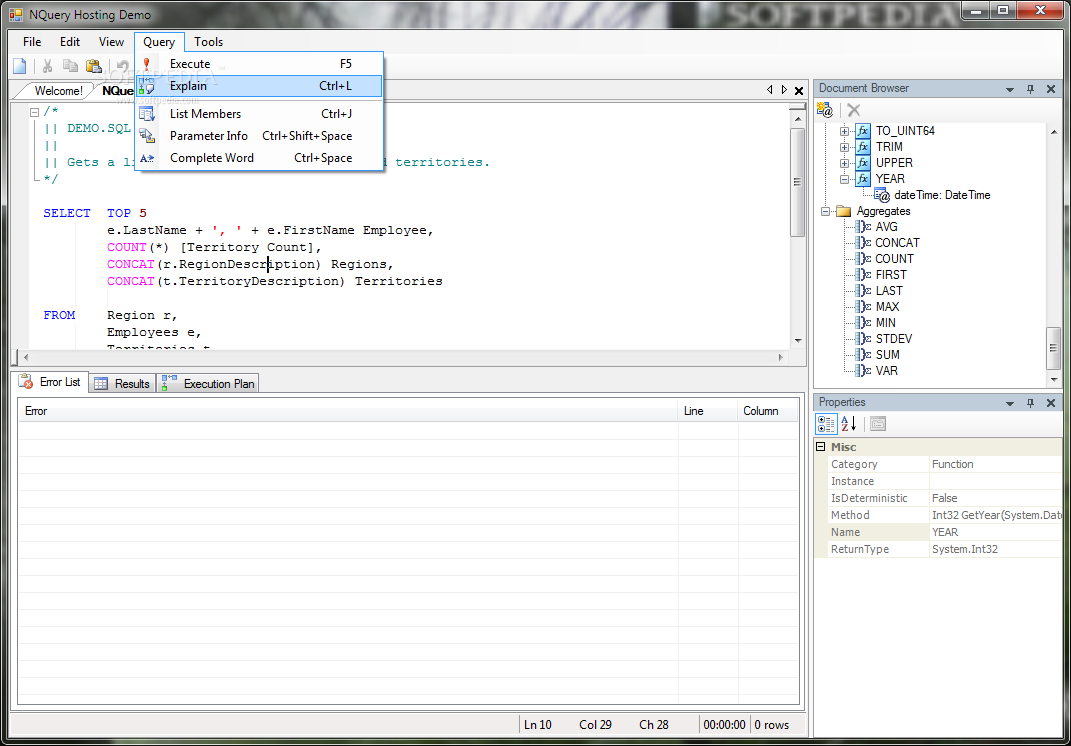This screenshot has height=746, width=1071.
Task: Collapse the YEAR tree node
Action: click(845, 179)
